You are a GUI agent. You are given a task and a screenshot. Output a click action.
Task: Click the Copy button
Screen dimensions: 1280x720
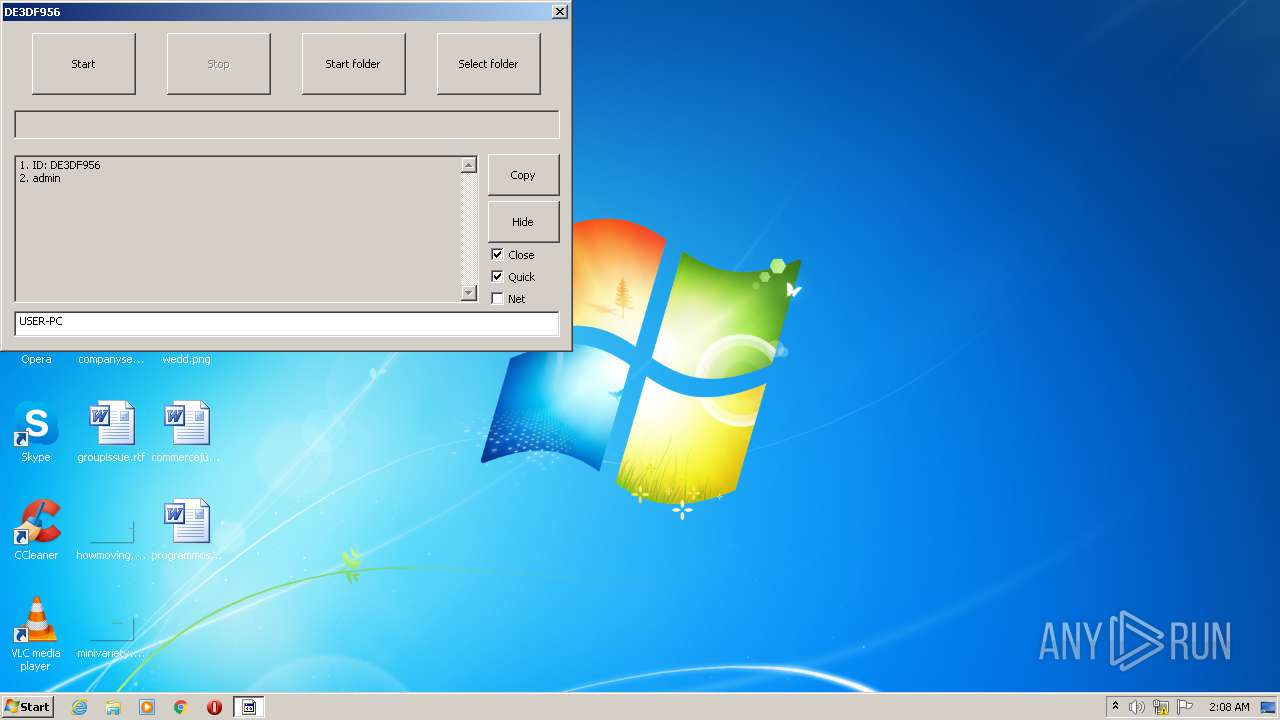(523, 175)
